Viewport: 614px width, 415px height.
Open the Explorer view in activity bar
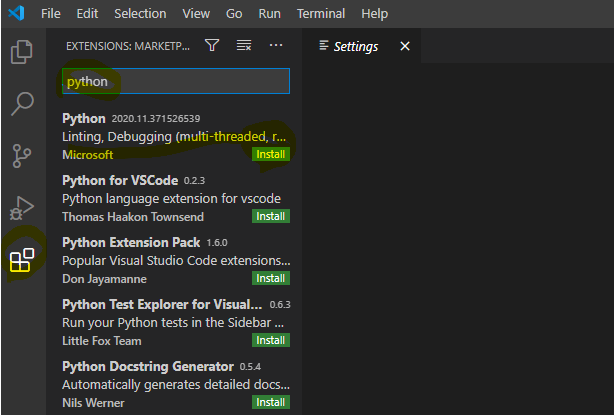pyautogui.click(x=22, y=52)
